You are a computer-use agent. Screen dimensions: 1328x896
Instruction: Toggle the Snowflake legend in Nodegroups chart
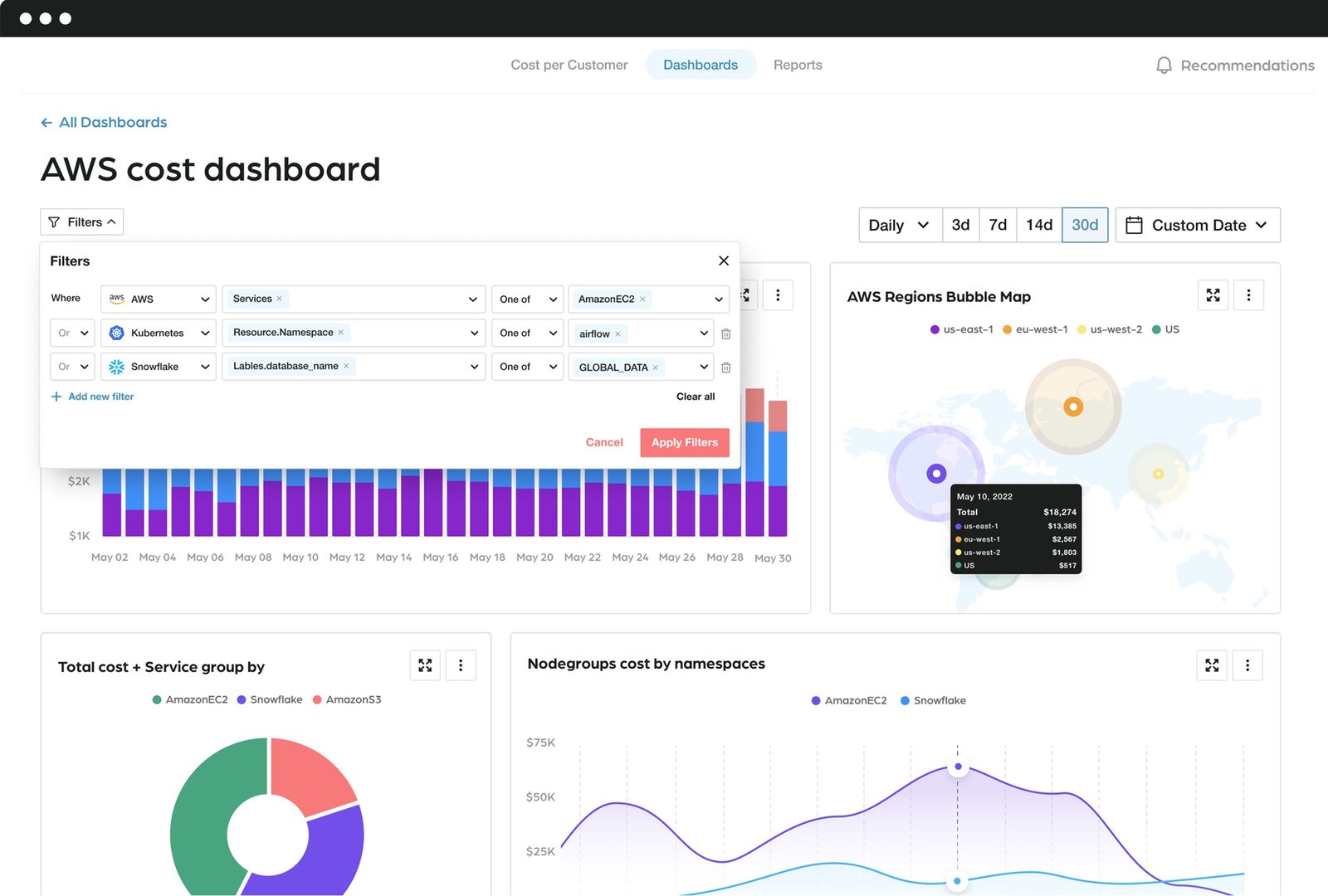click(x=933, y=700)
